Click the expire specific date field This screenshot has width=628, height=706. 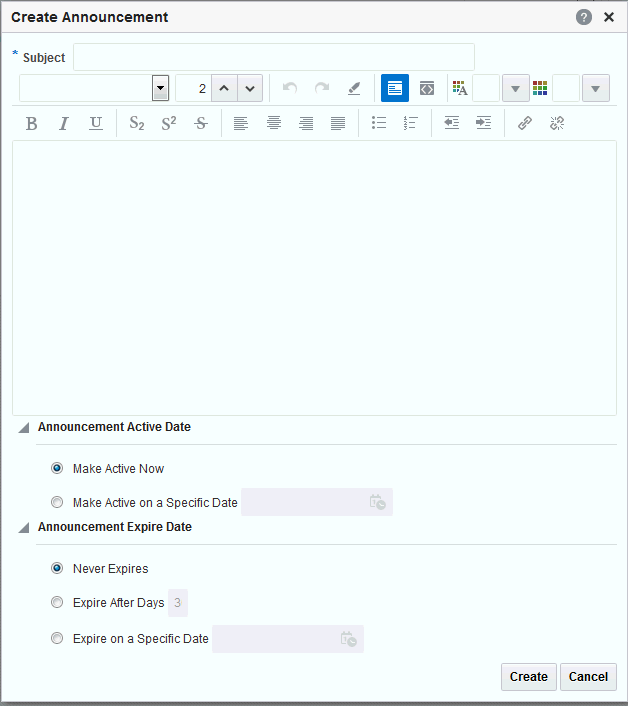pyautogui.click(x=288, y=639)
